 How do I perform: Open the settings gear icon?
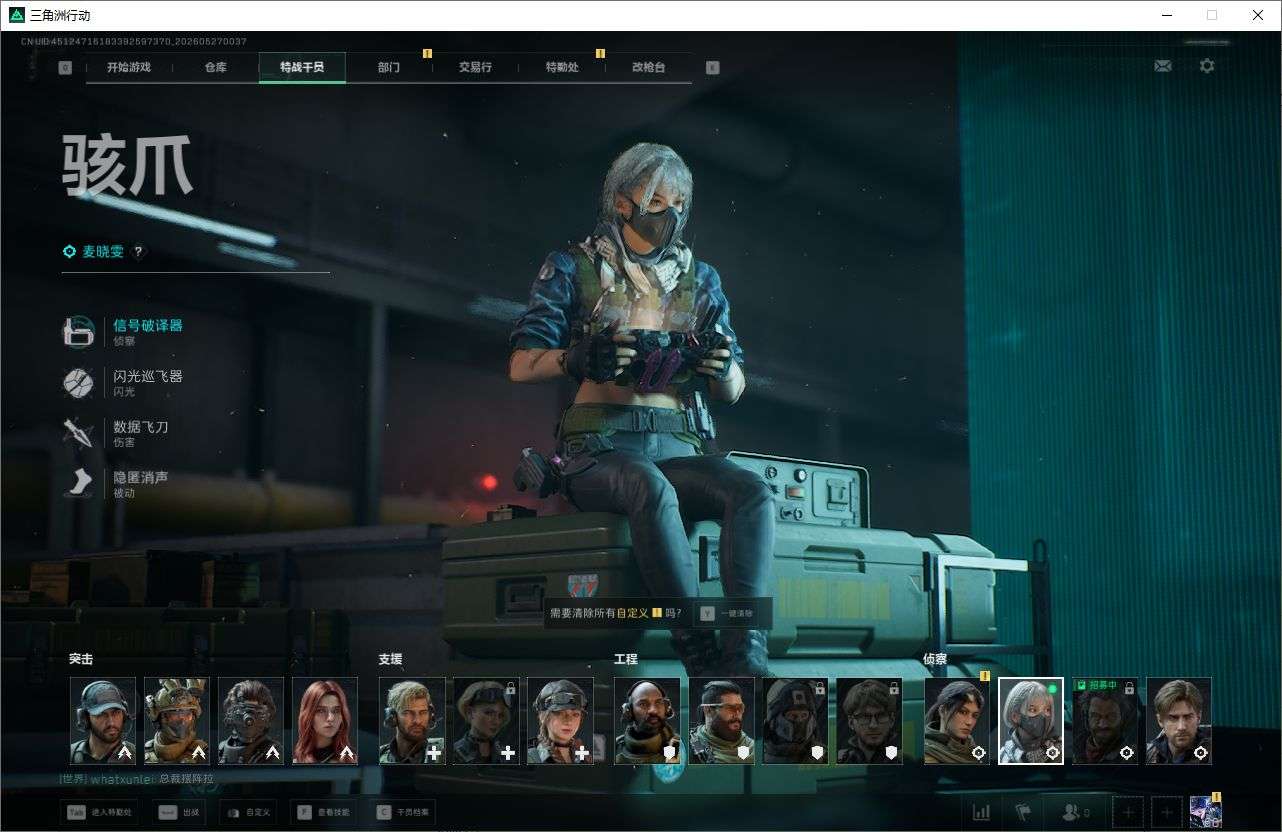click(1207, 66)
